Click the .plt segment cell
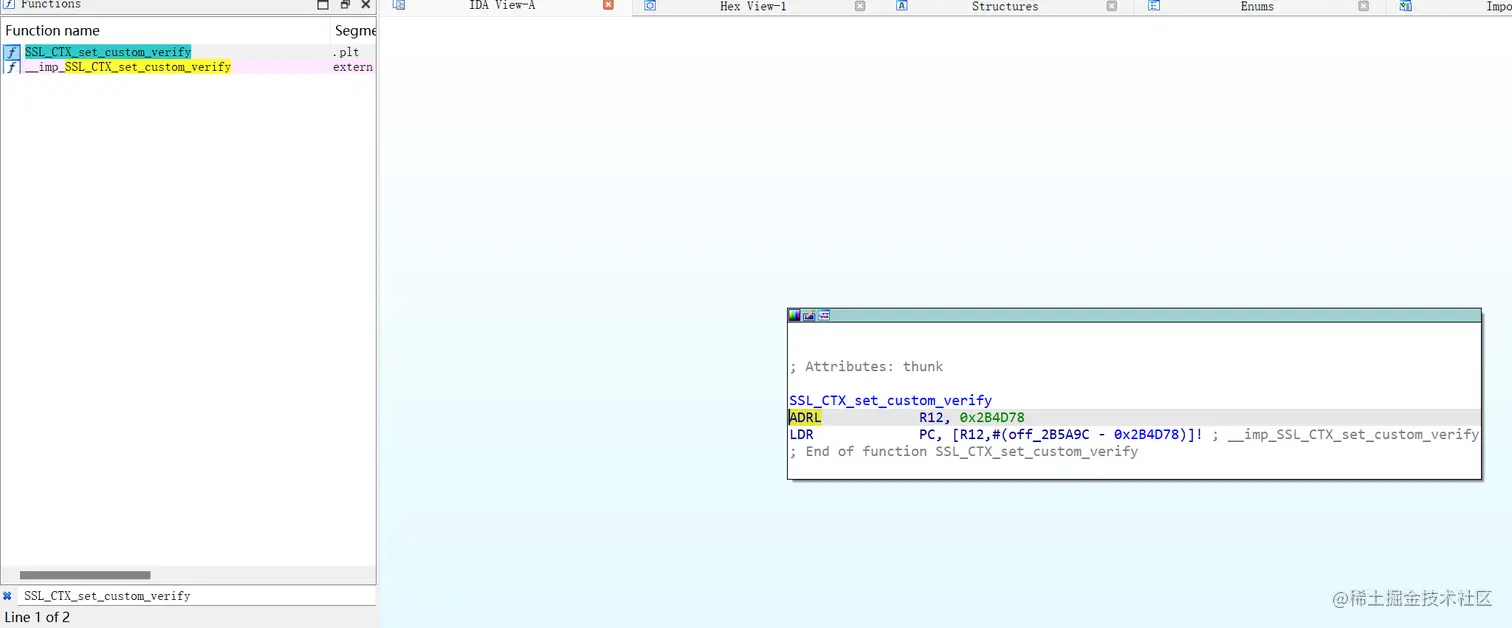The image size is (1512, 628). click(346, 52)
